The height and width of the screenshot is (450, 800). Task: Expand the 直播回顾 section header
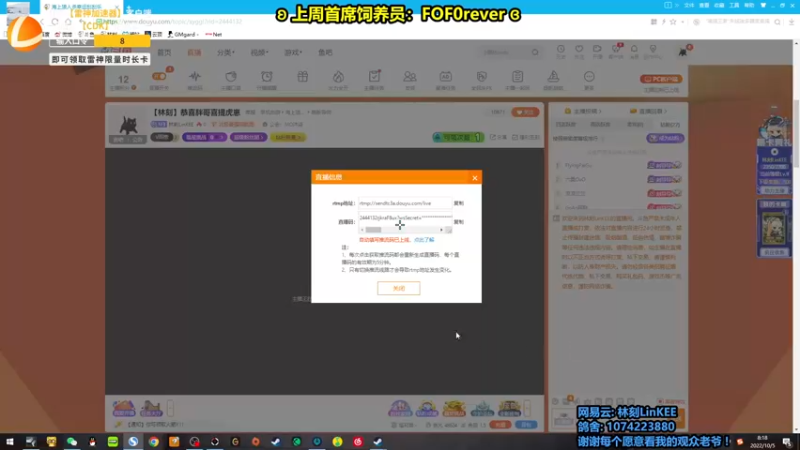pos(649,111)
